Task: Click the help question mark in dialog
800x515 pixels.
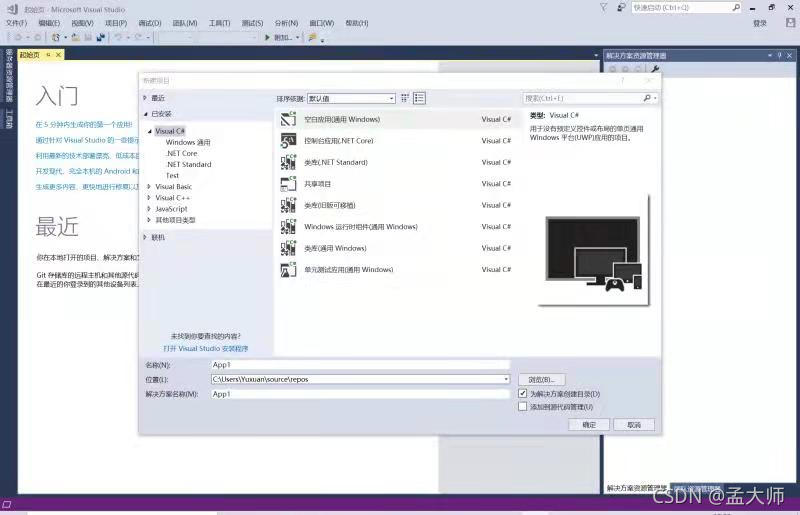Action: (x=622, y=81)
